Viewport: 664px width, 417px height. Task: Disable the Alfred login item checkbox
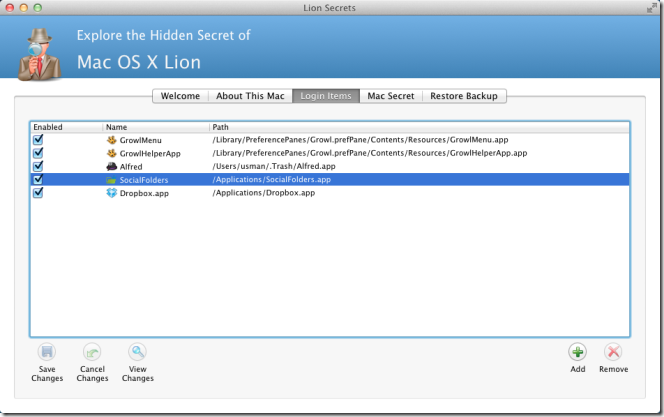tap(38, 166)
